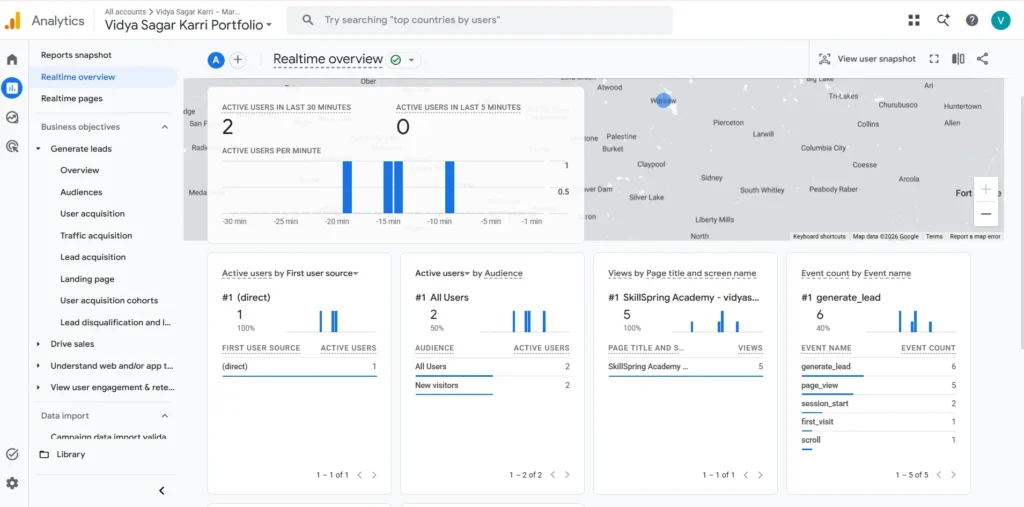
Task: Expand Understand web and/or app traffic
Action: (x=39, y=366)
